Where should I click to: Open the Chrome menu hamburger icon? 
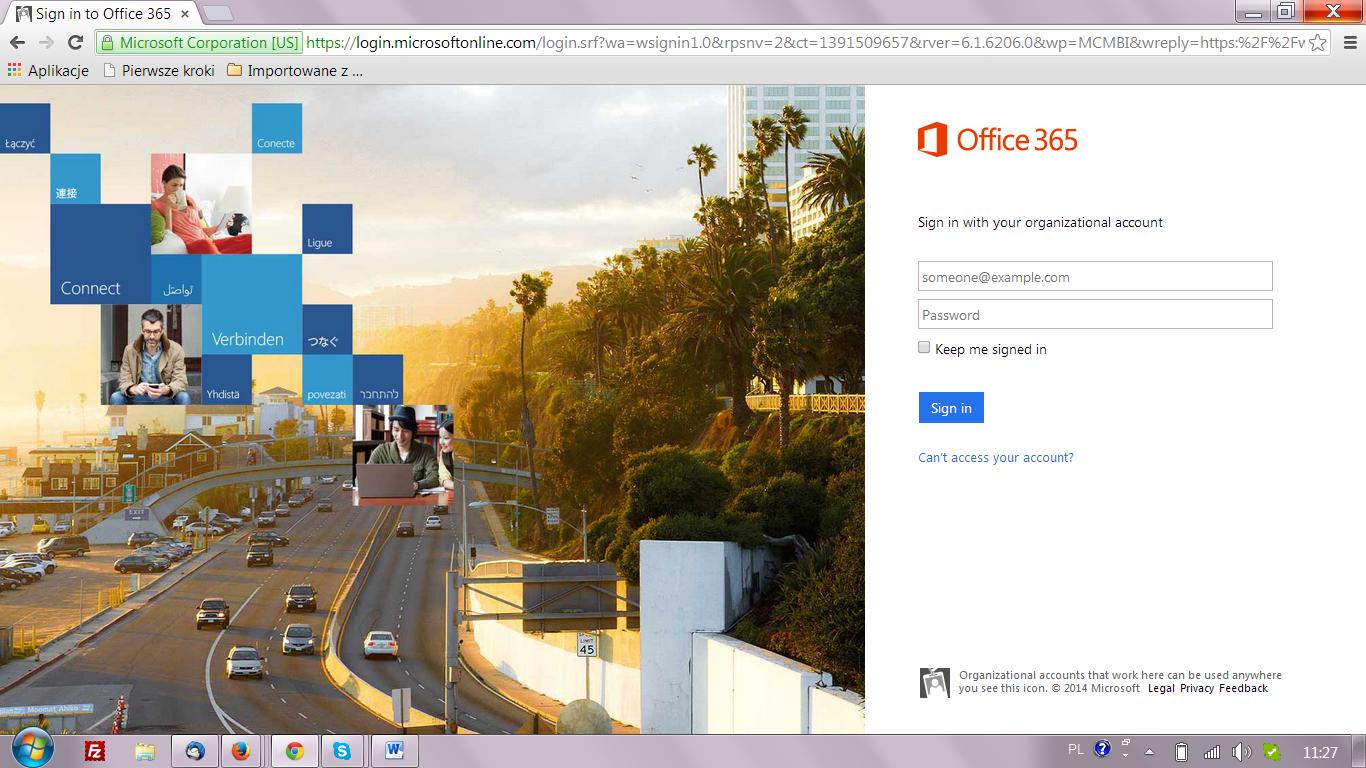1348,42
